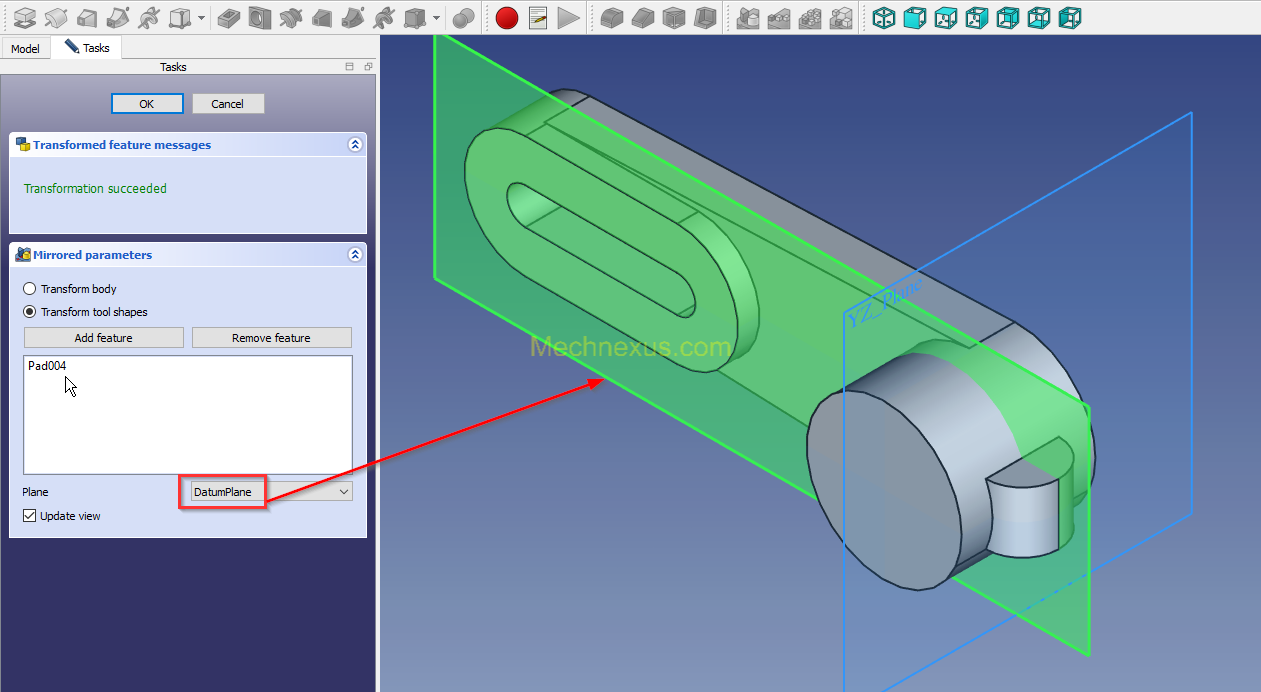Switch to Rear view cube icon
The image size is (1261, 692).
(x=1008, y=17)
